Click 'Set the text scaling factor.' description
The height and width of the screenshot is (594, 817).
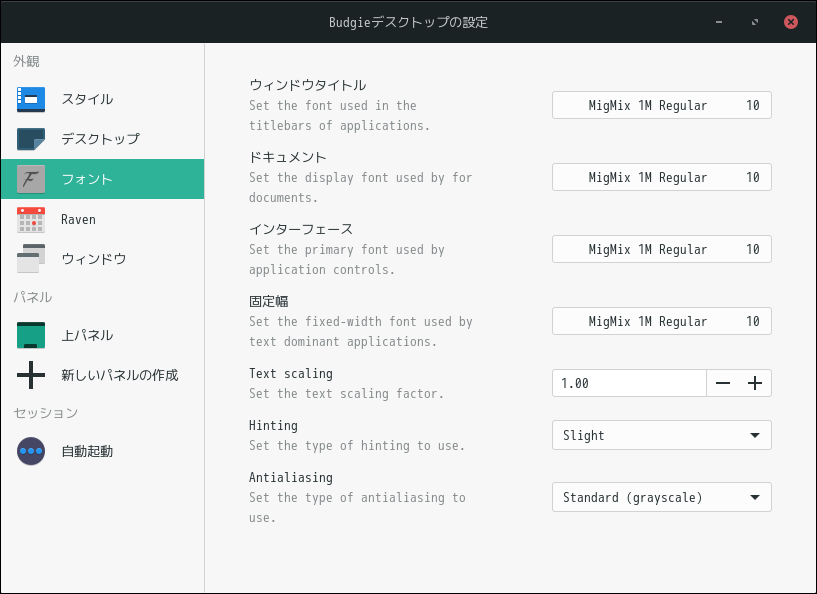click(346, 393)
